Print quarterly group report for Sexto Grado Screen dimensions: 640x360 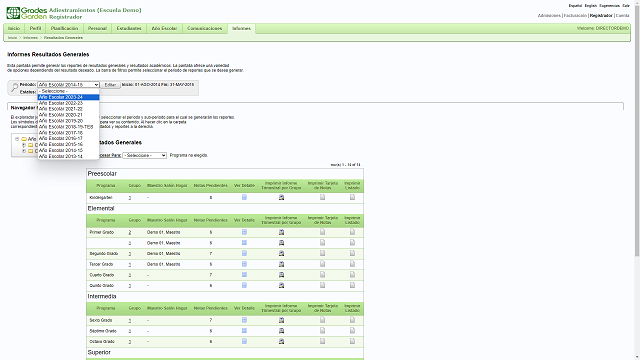pos(281,320)
